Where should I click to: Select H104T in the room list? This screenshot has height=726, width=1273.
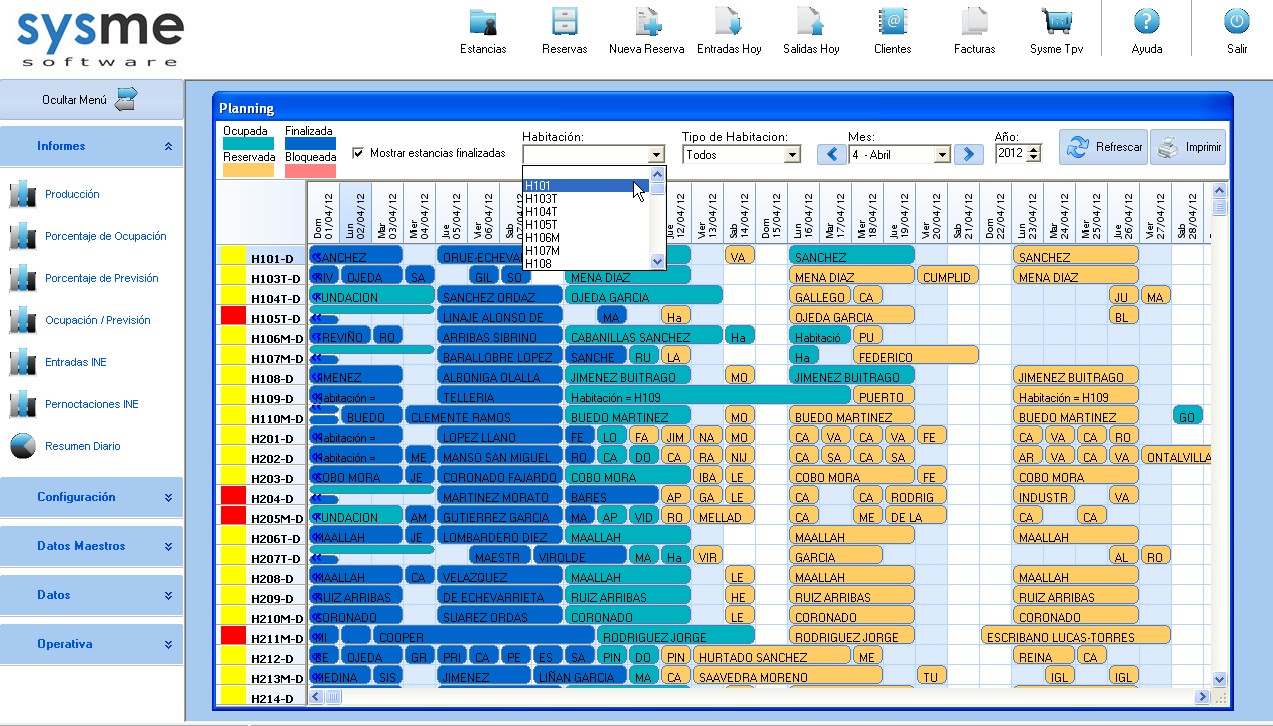[586, 212]
